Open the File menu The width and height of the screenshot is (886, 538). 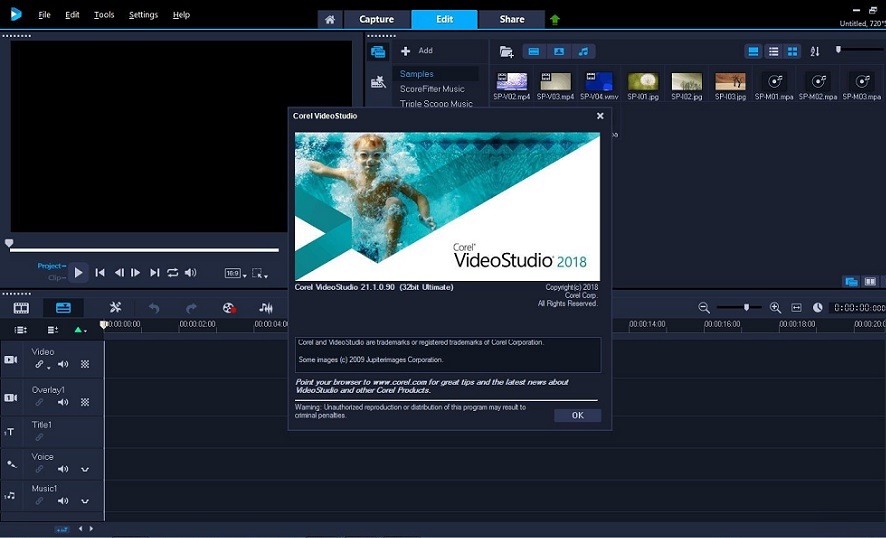point(44,15)
